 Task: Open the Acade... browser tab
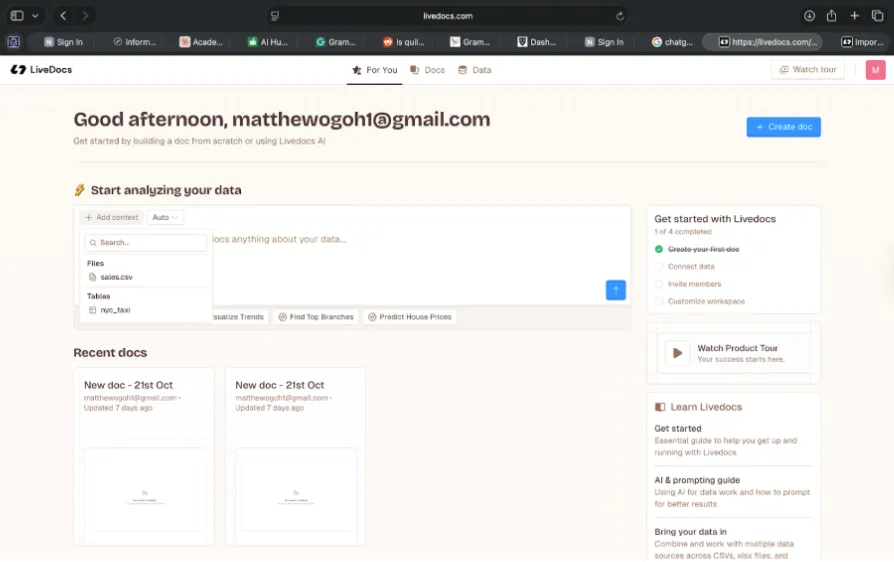coord(201,42)
